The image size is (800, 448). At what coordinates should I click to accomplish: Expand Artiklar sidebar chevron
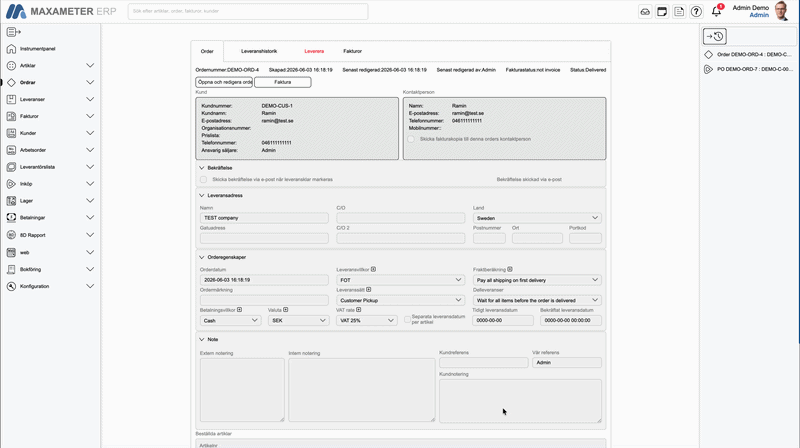point(90,66)
